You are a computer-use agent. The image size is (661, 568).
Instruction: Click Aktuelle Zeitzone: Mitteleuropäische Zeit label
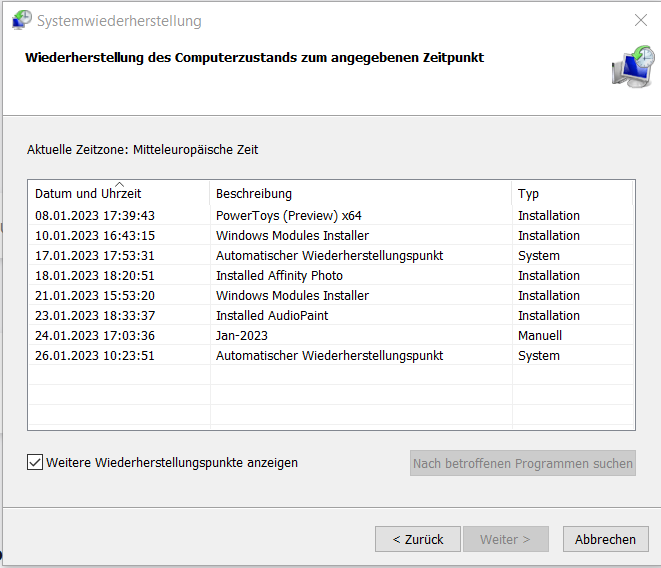point(142,150)
